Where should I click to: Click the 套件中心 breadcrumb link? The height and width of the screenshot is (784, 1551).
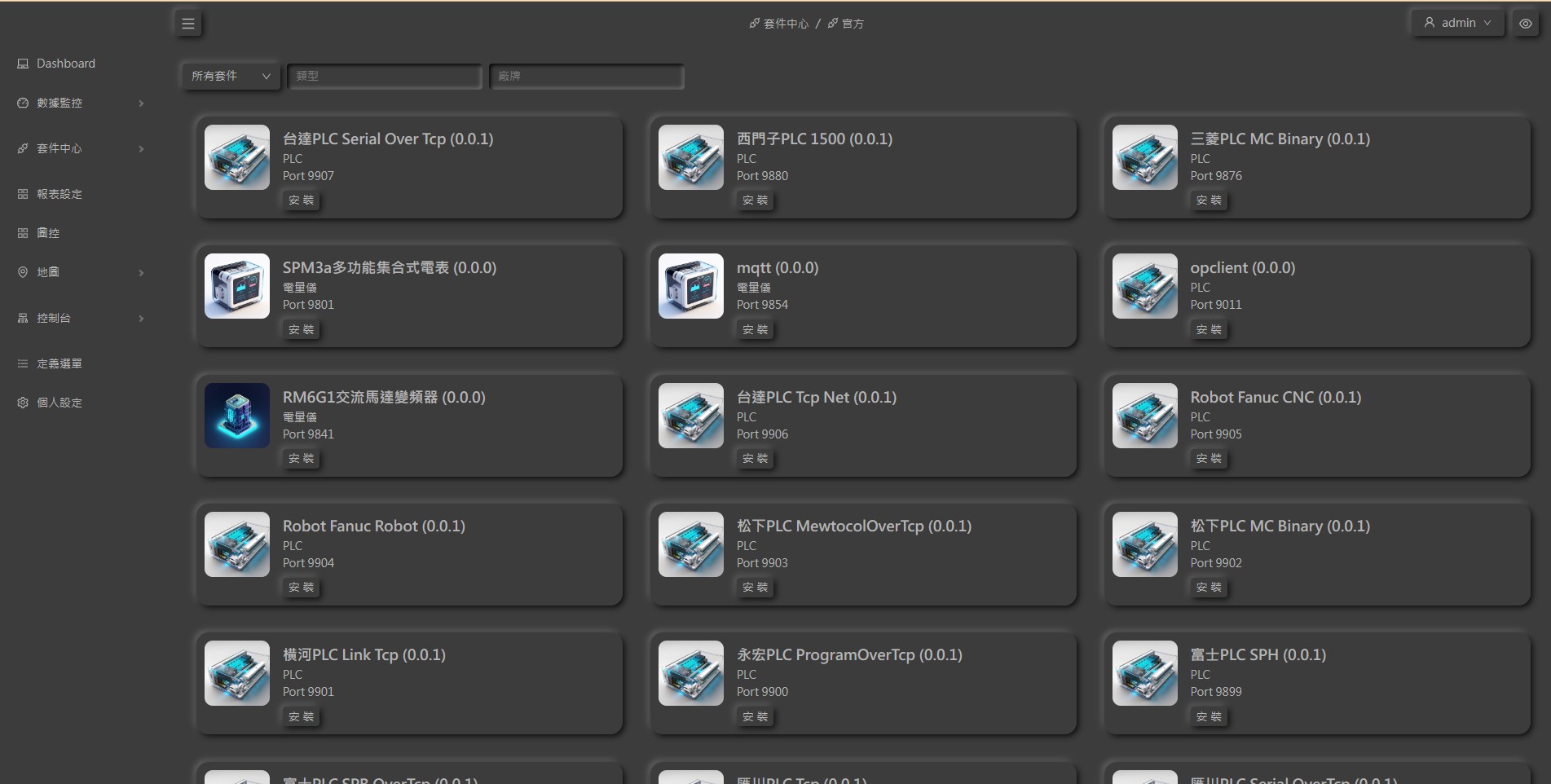[779, 24]
